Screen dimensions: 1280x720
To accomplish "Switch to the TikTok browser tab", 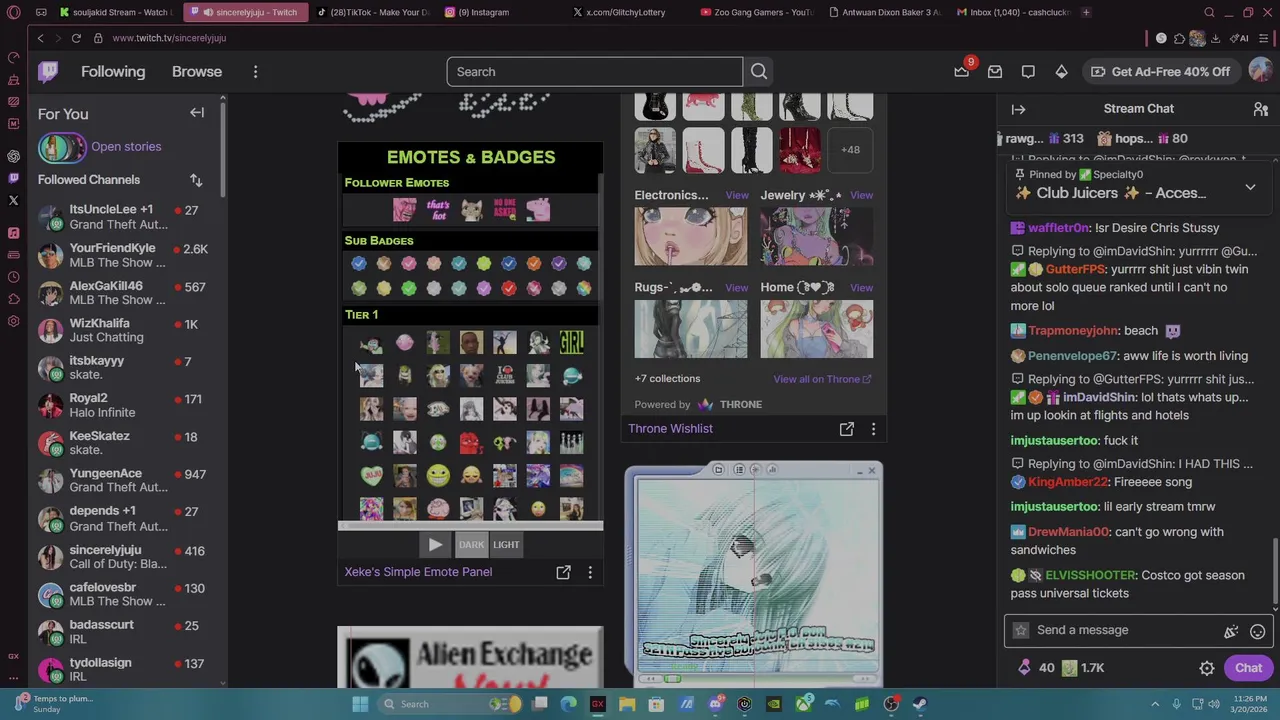I will [373, 12].
